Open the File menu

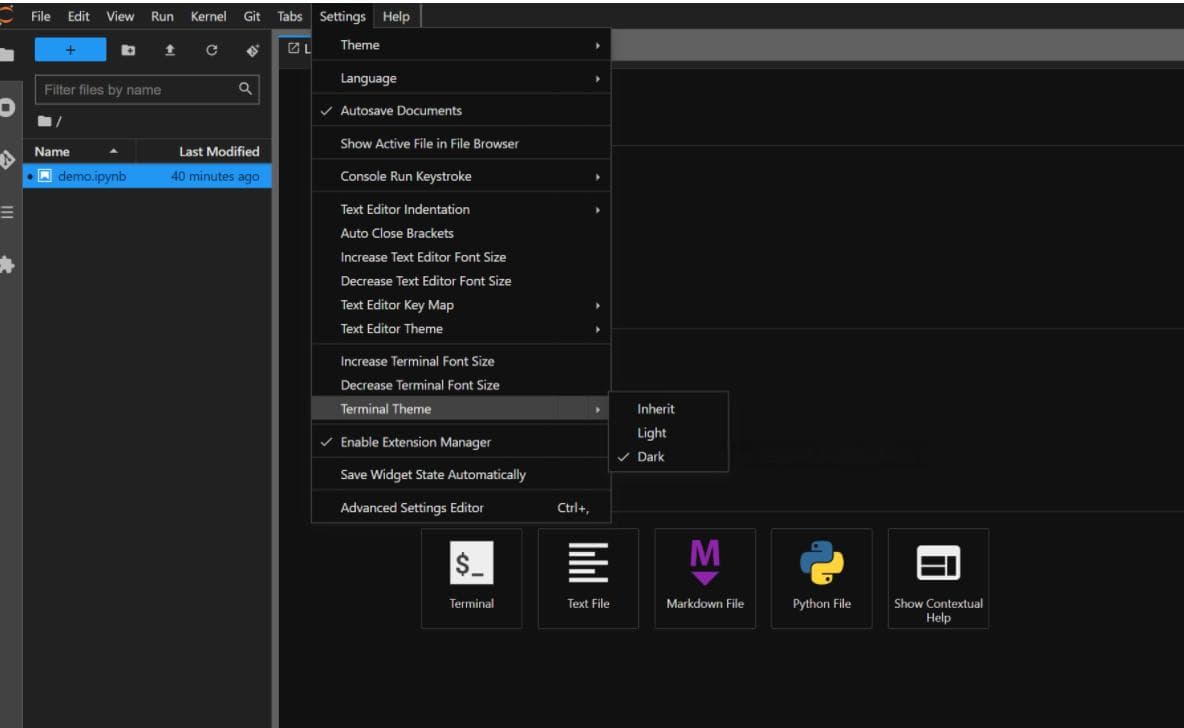(x=41, y=16)
